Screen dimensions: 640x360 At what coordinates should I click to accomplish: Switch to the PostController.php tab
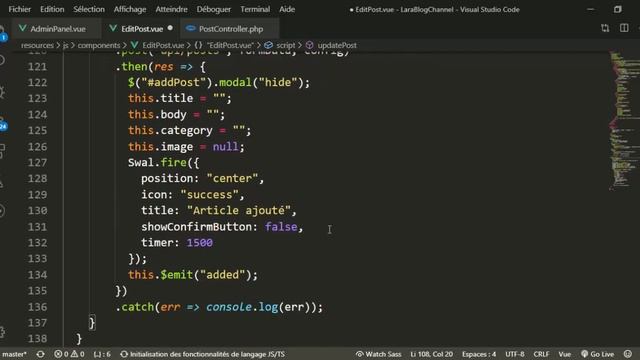(x=230, y=29)
